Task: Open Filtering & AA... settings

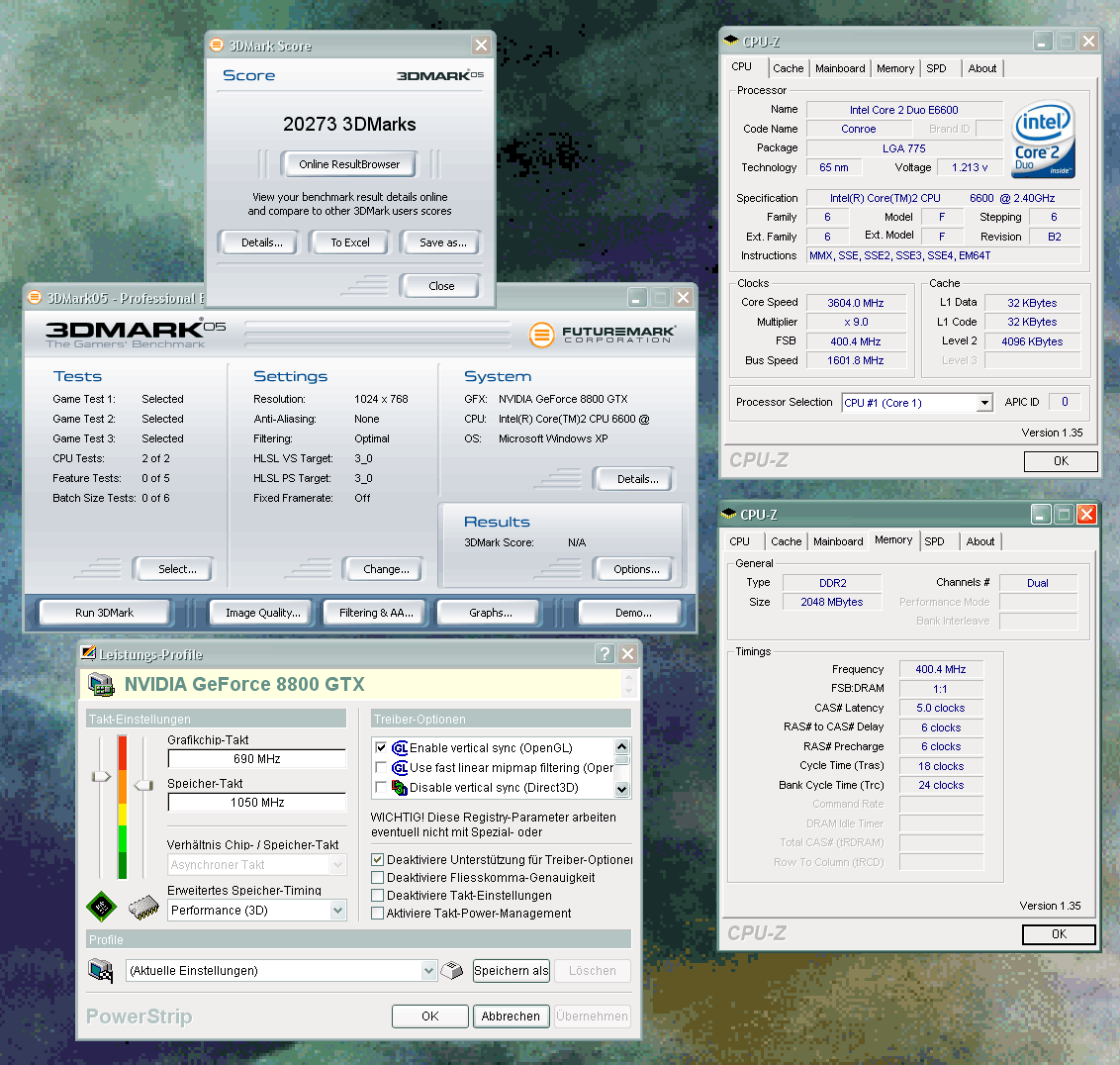Action: pyautogui.click(x=376, y=613)
